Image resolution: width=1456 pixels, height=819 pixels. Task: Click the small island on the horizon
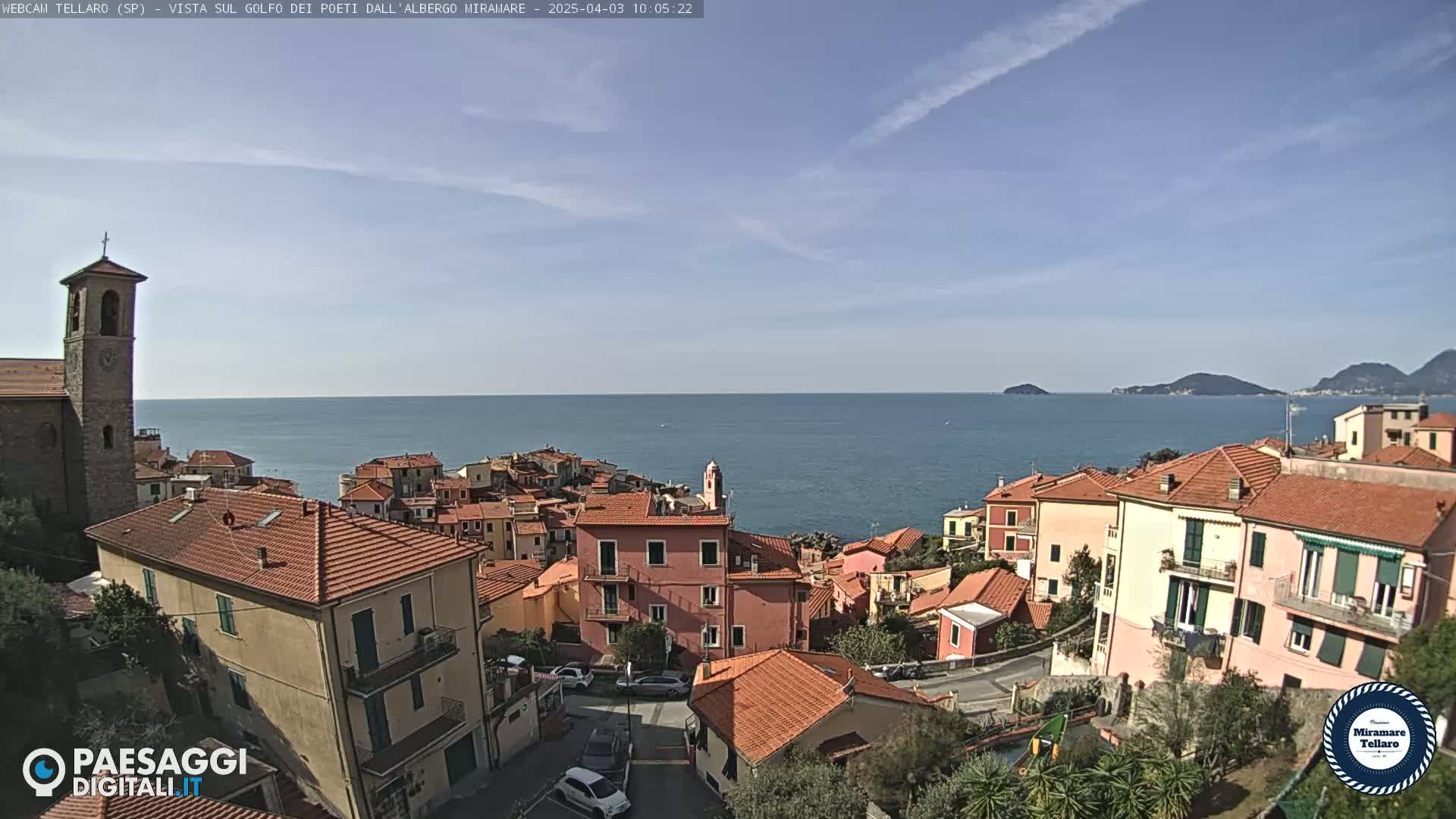(1025, 390)
